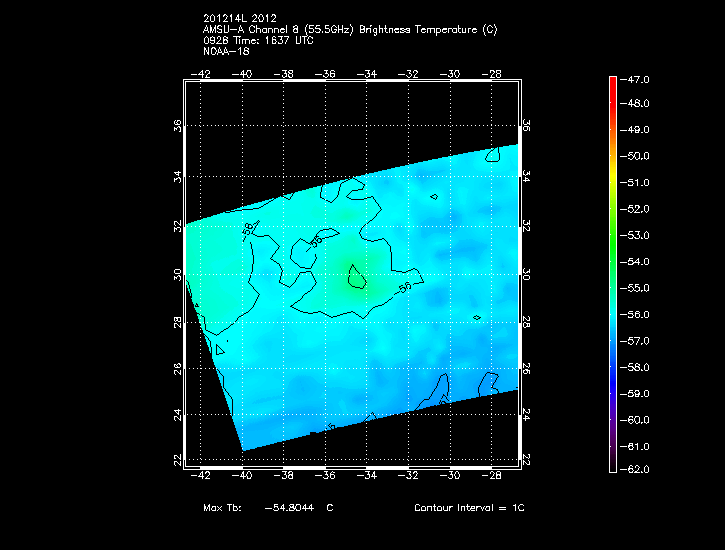Click the 'Contour Interval = 1C' text

pyautogui.click(x=469, y=508)
